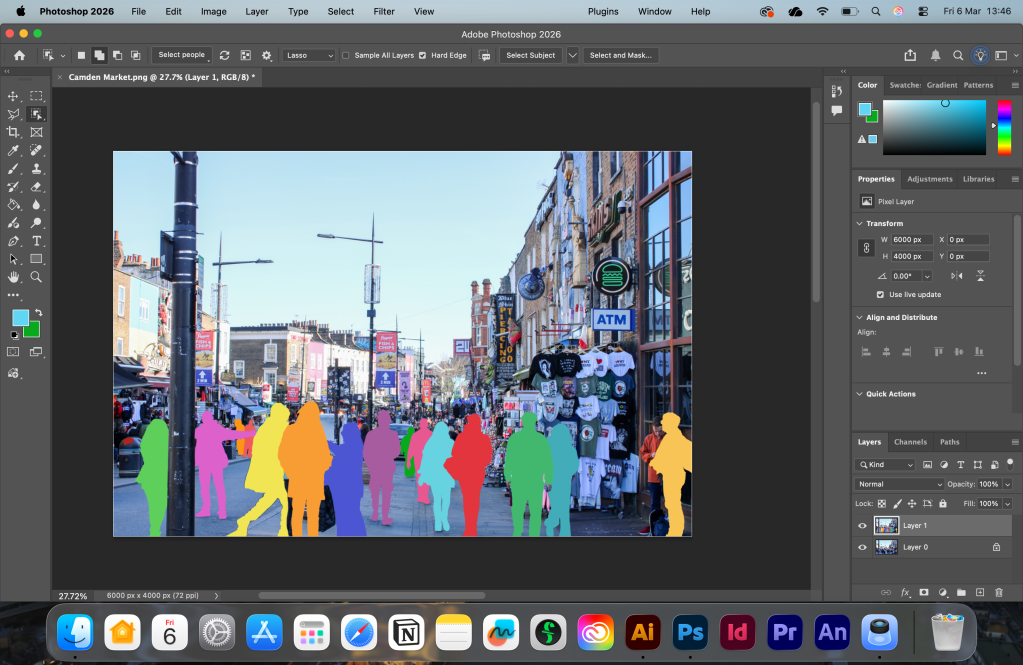
Task: Hide Layer 0 with its eye icon
Action: click(862, 547)
